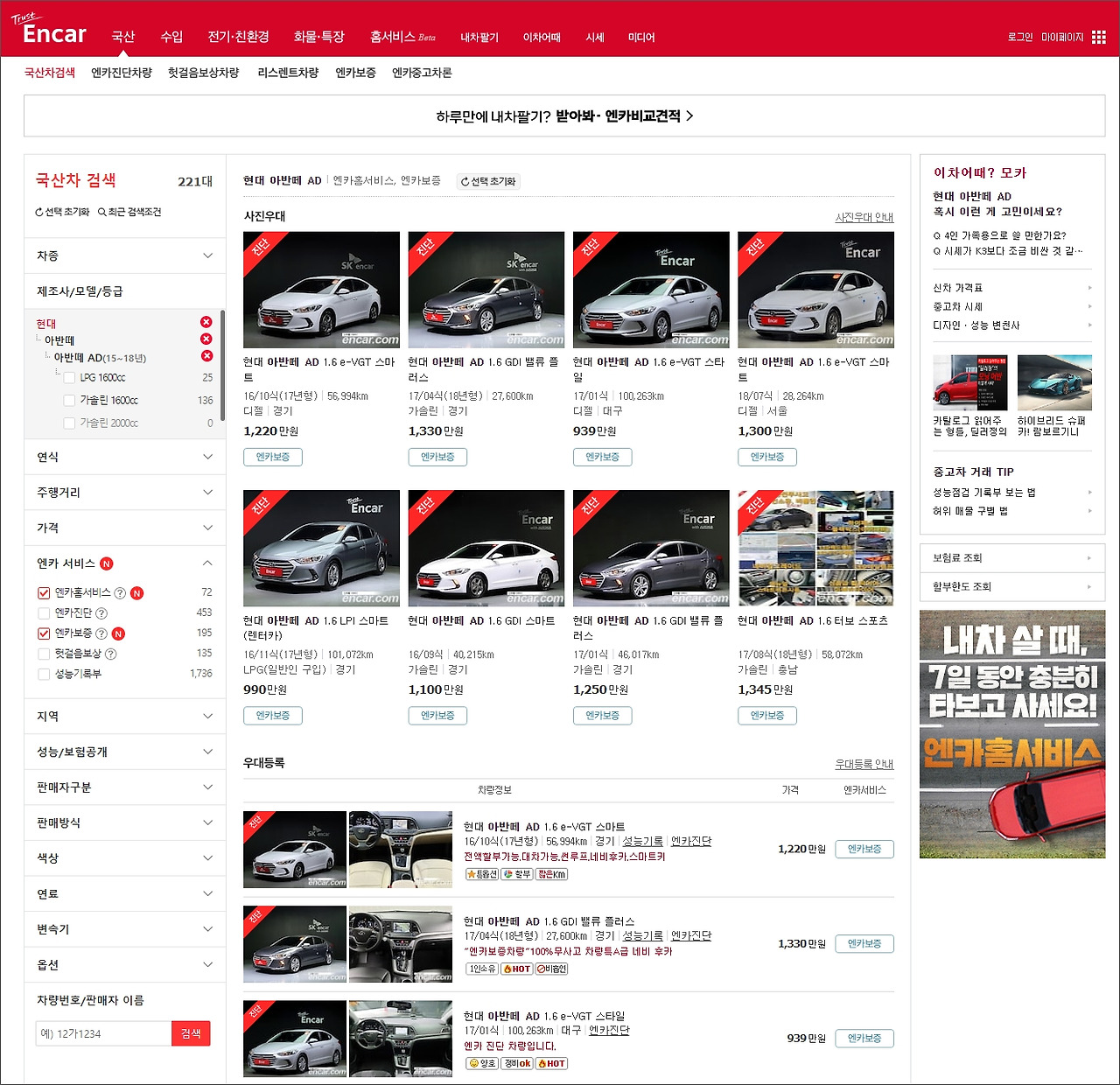
Task: Click 엔카보증 button under 1,220만원 card
Action: pos(273,457)
